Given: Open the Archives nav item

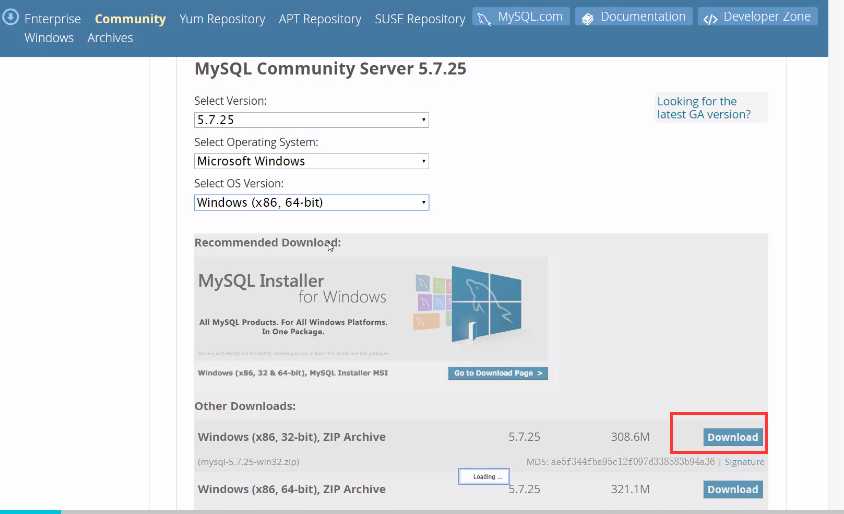Looking at the screenshot, I should [x=110, y=38].
